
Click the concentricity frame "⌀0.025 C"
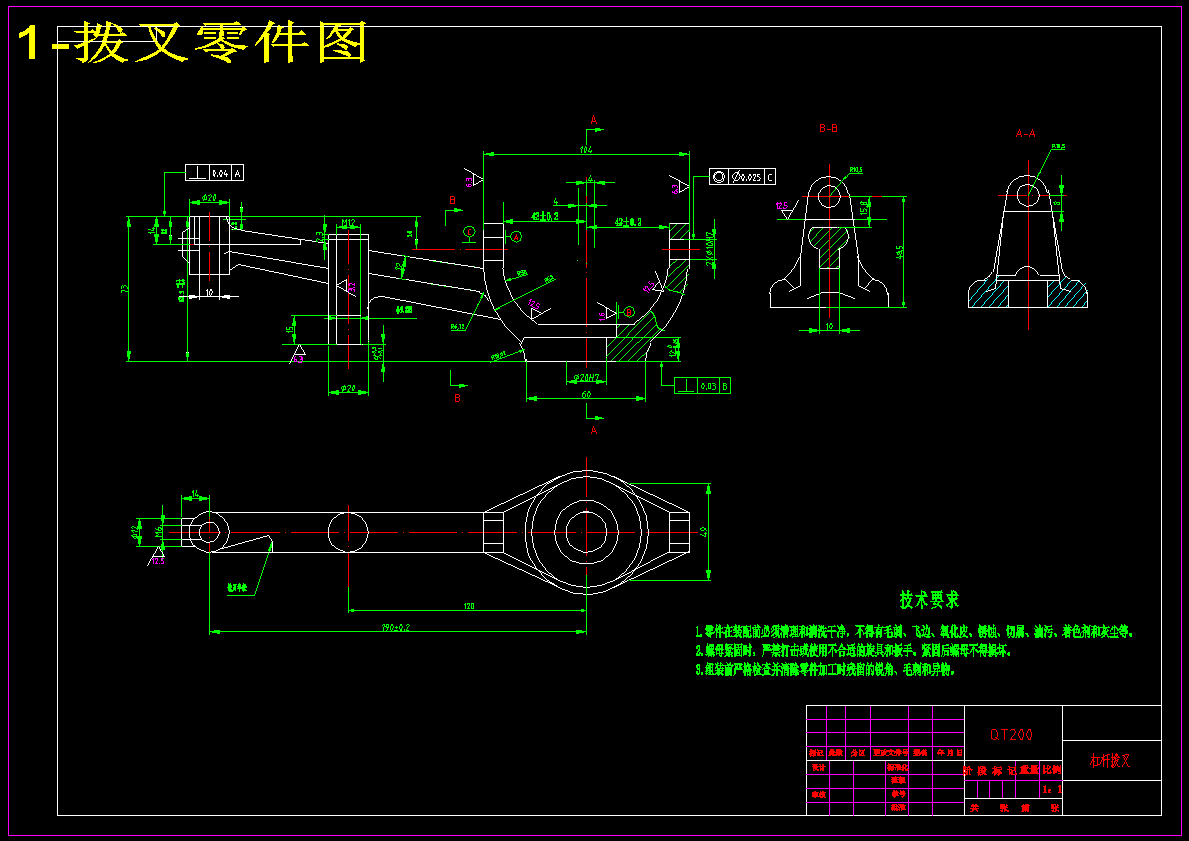pos(742,177)
